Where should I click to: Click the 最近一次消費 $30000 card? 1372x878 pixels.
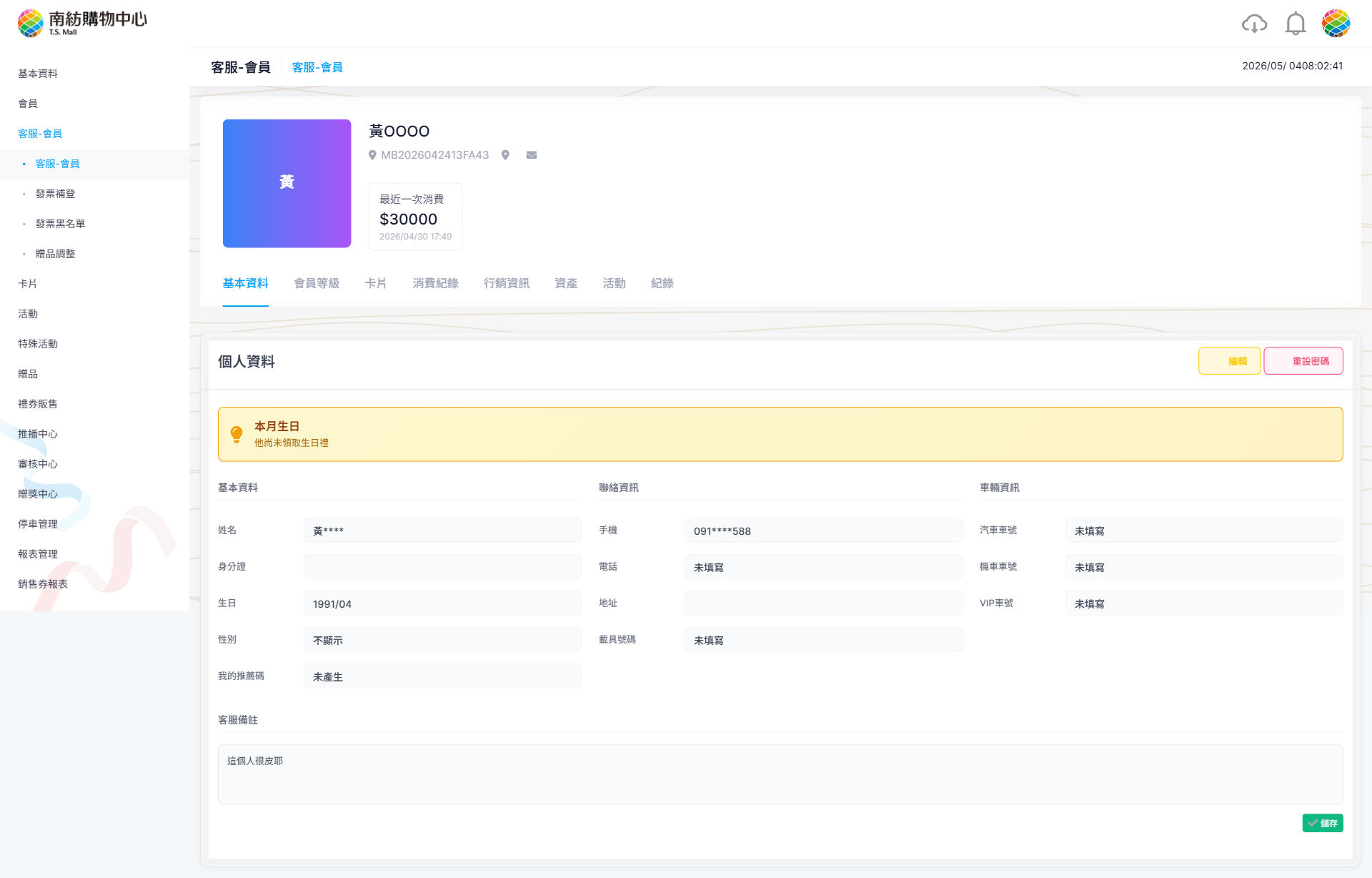tap(415, 217)
